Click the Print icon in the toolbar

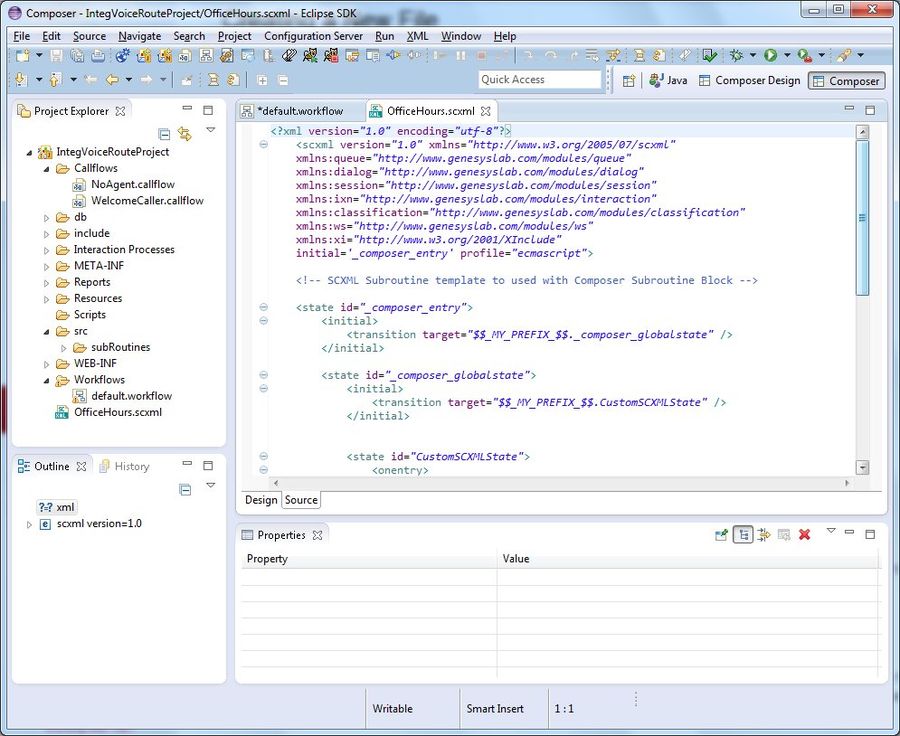[x=98, y=55]
